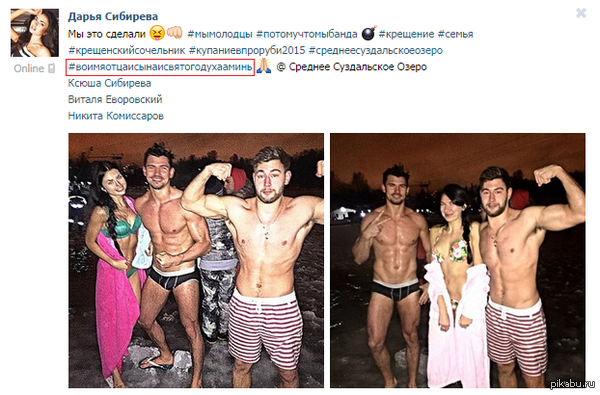Click the squinting face emoji
This screenshot has height=395, width=600.
click(x=157, y=33)
